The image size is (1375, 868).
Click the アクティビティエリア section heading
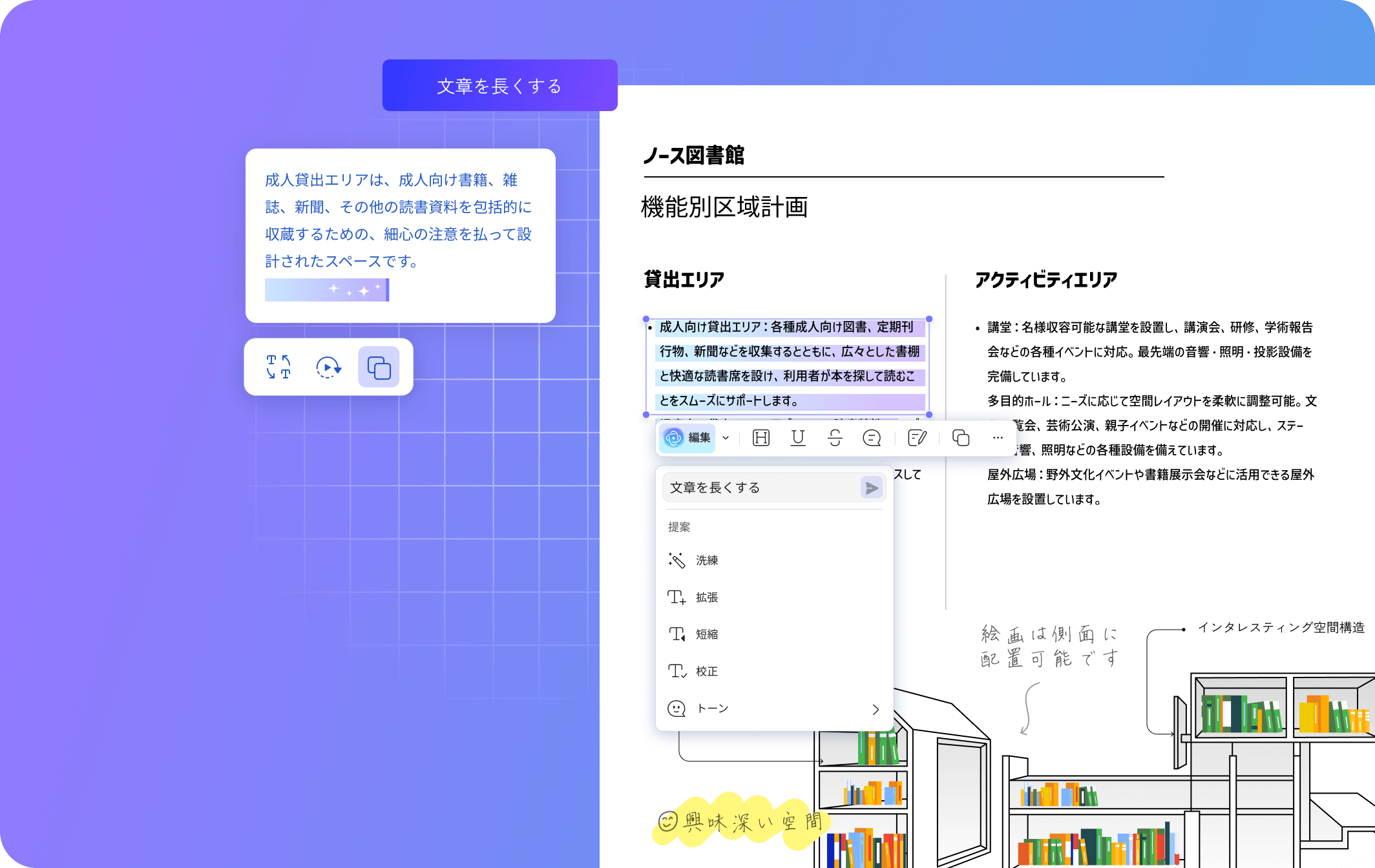pyautogui.click(x=1046, y=279)
